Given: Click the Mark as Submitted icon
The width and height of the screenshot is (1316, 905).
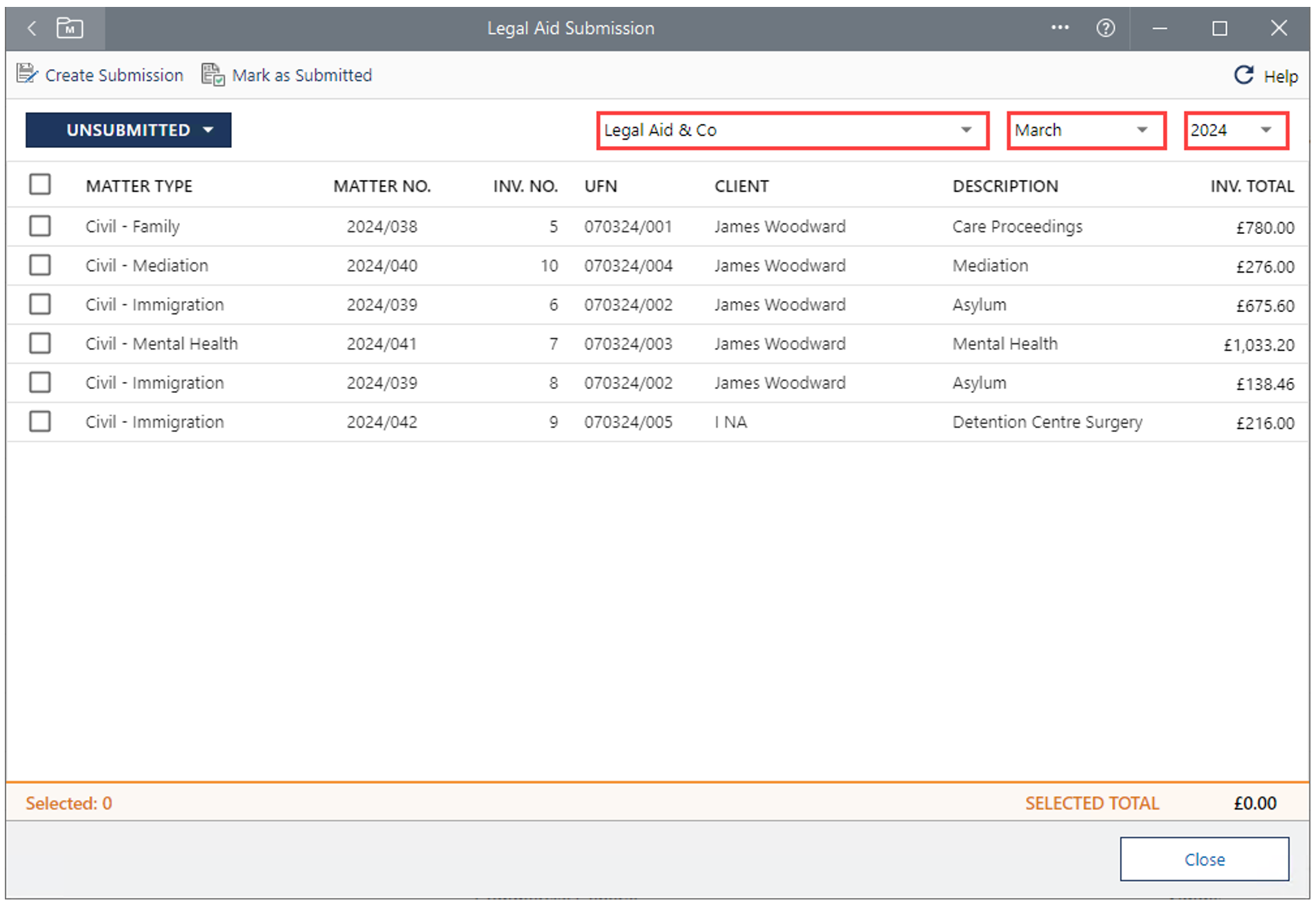Looking at the screenshot, I should tap(213, 75).
